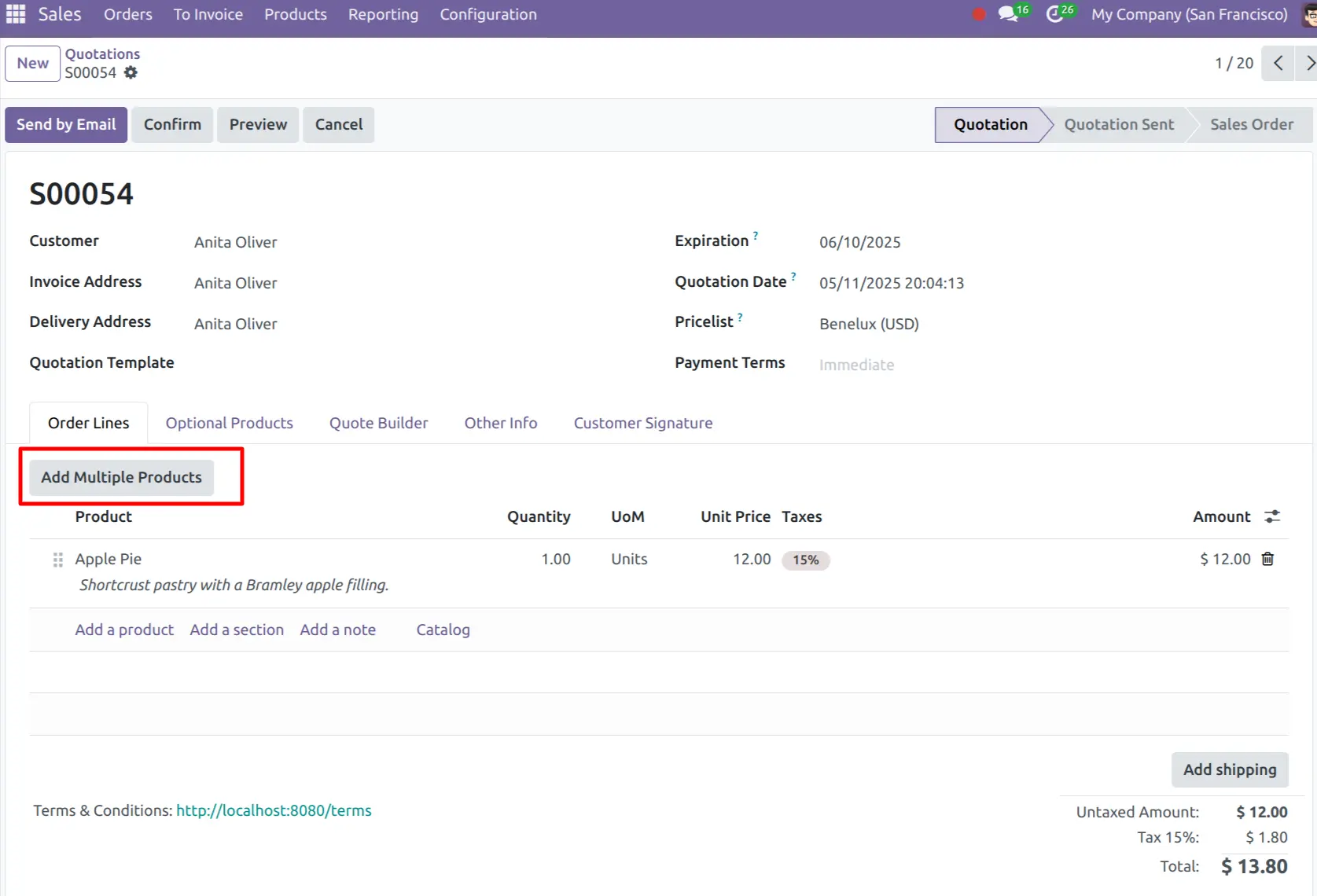Open the To Invoice menu
Viewport: 1317px width, 896px height.
pos(208,14)
